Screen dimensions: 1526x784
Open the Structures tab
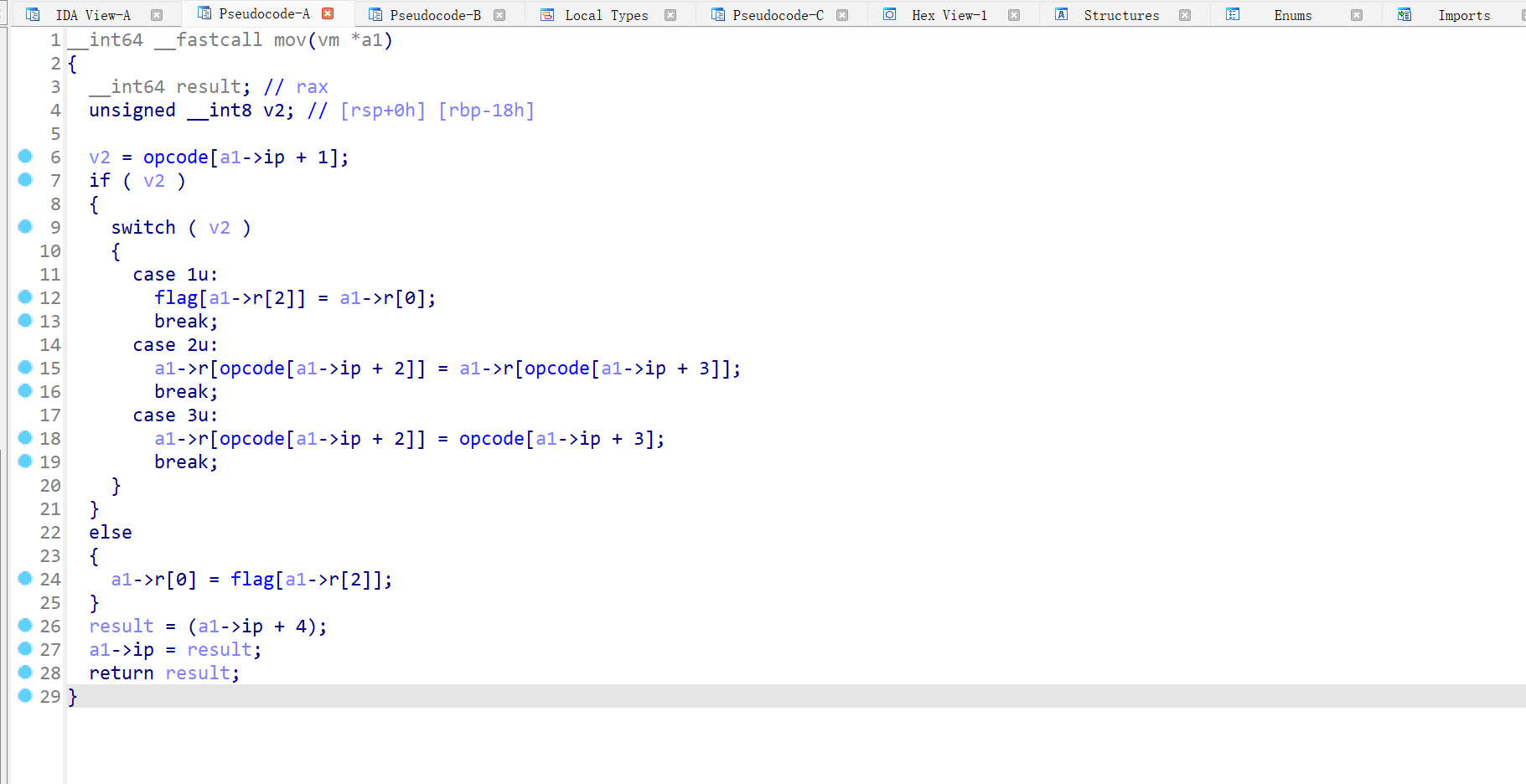tap(1121, 15)
